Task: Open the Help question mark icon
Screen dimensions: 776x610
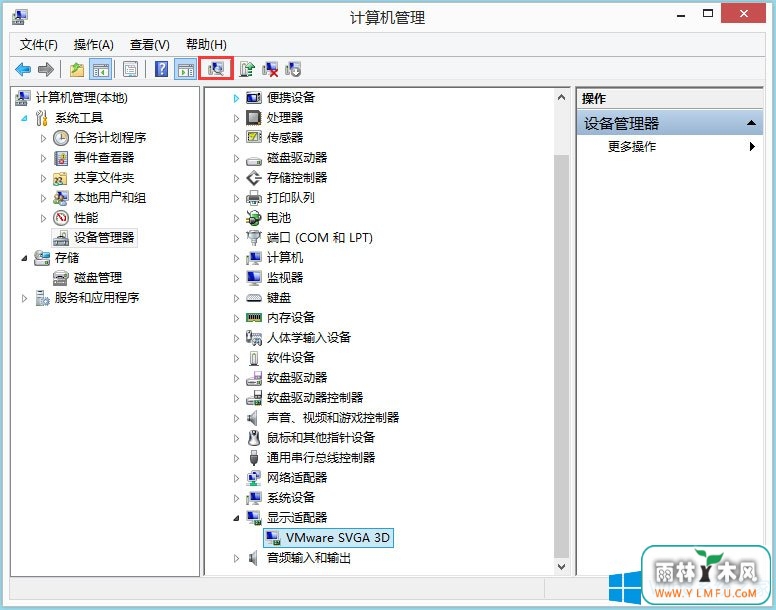Action: pos(161,69)
